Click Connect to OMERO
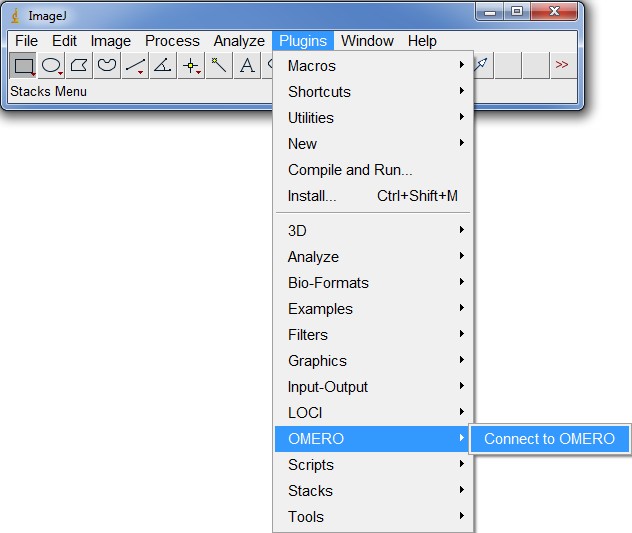632x533 pixels. tap(549, 439)
